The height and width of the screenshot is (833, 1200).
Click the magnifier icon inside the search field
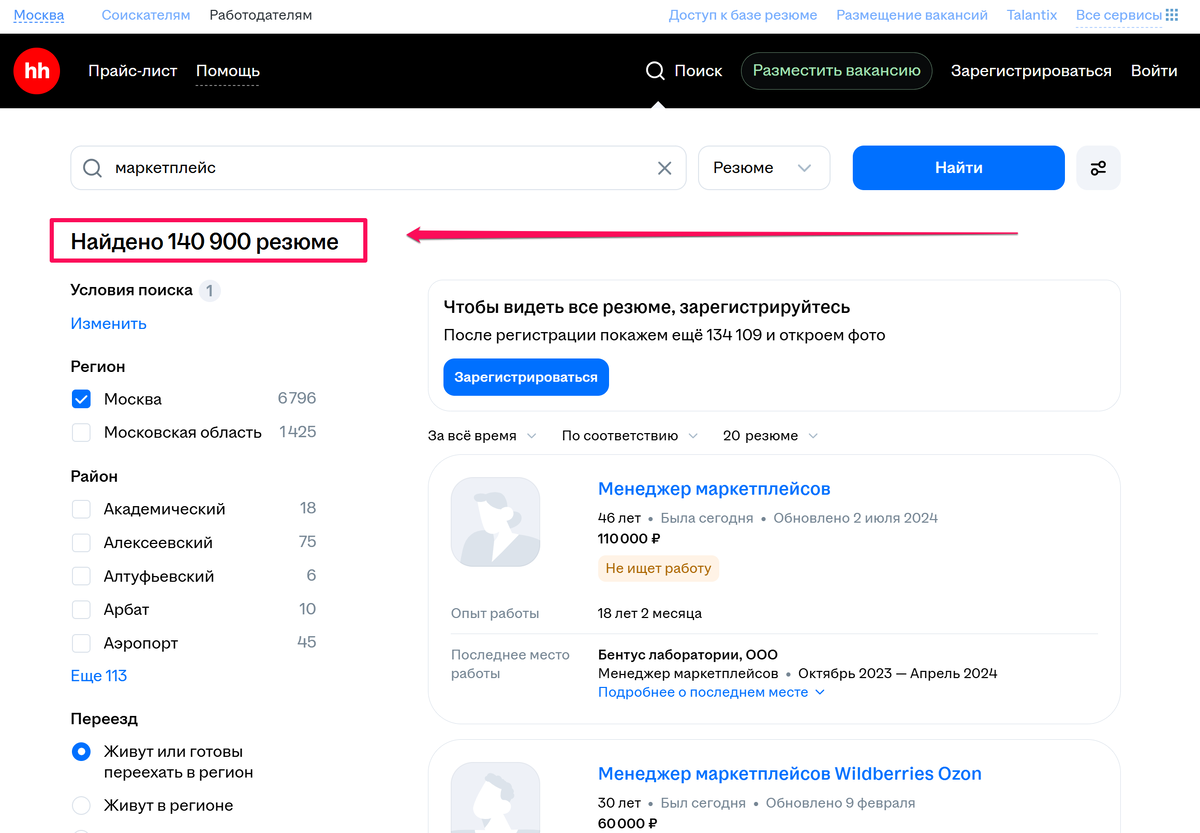(x=92, y=167)
